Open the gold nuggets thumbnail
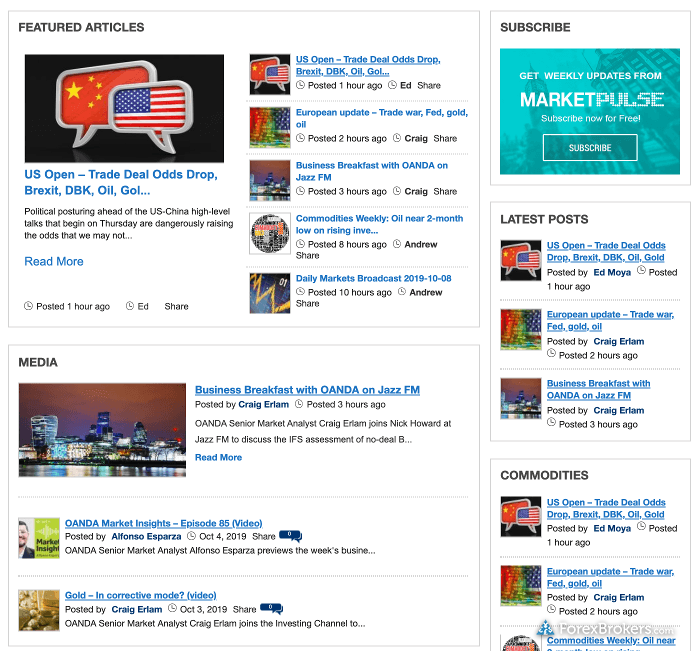699x651 pixels. 39,610
